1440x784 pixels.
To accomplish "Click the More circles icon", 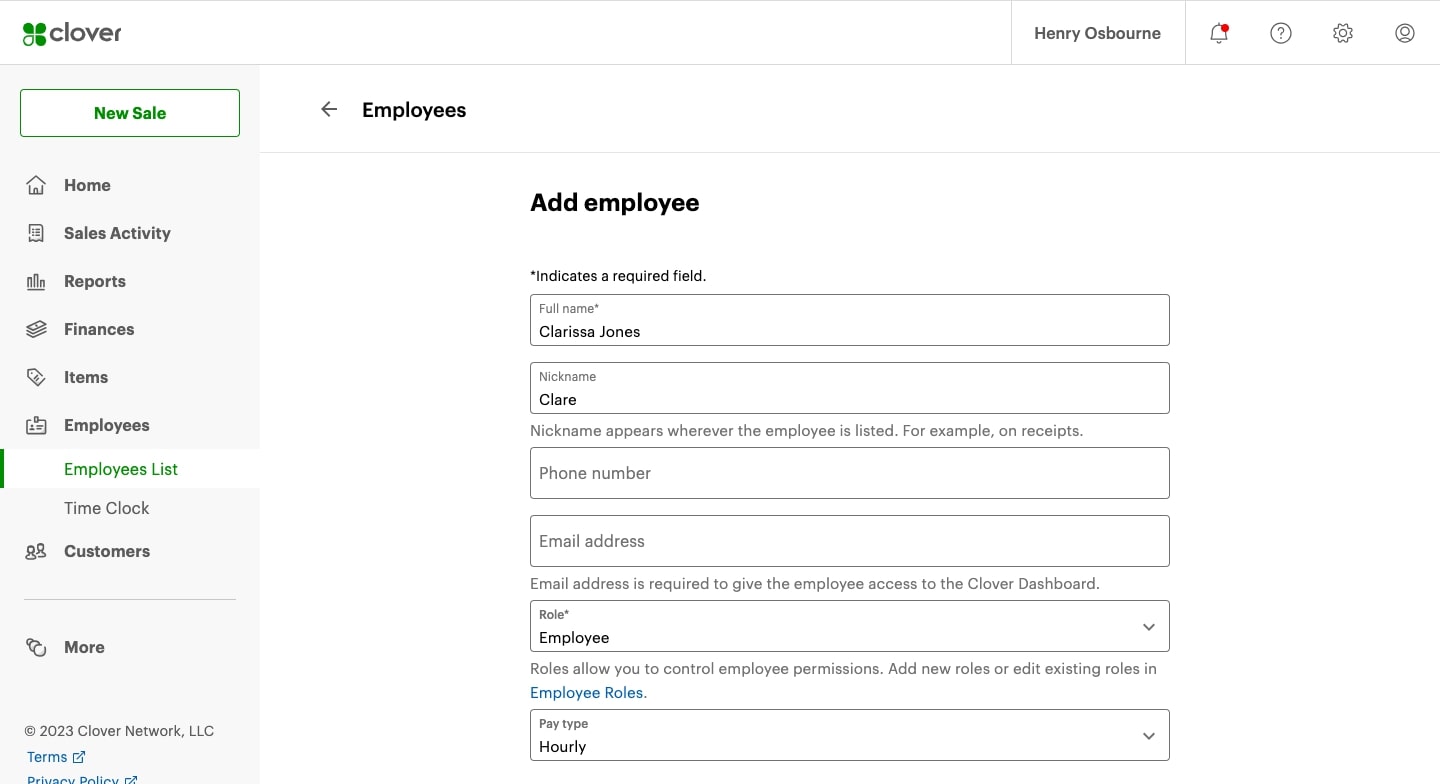I will [36, 647].
